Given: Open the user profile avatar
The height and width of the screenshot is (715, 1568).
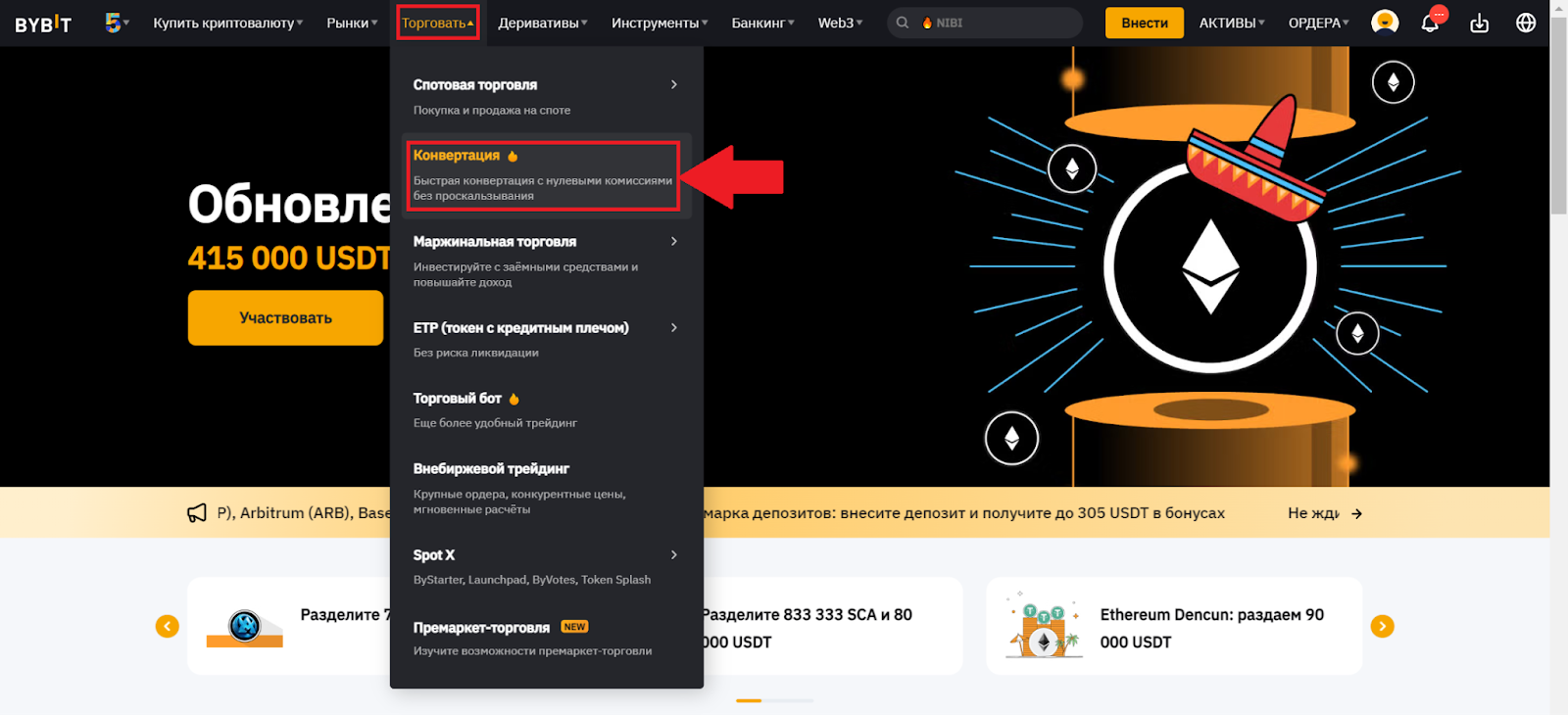Looking at the screenshot, I should [1385, 22].
